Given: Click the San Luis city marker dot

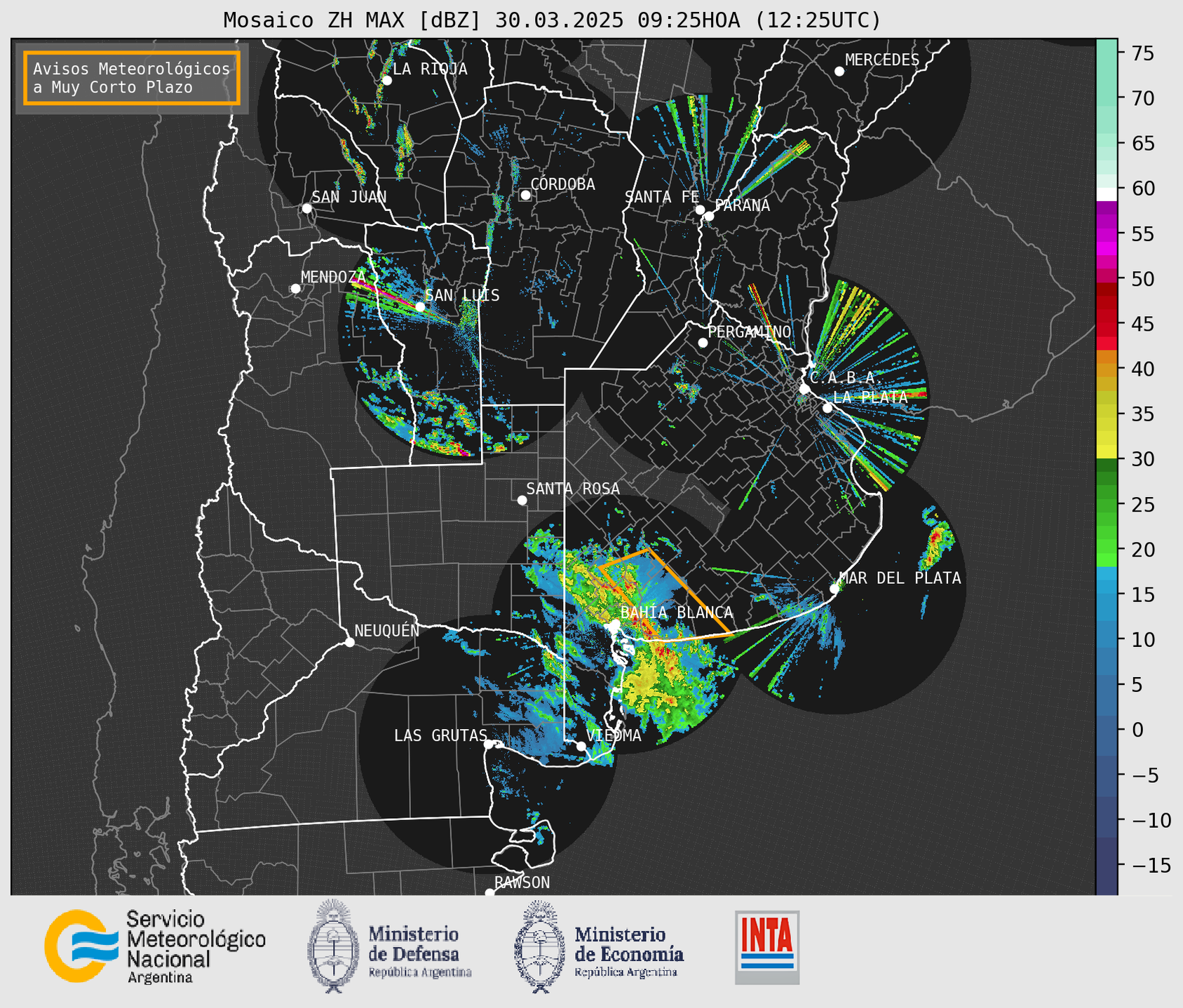Looking at the screenshot, I should [420, 307].
